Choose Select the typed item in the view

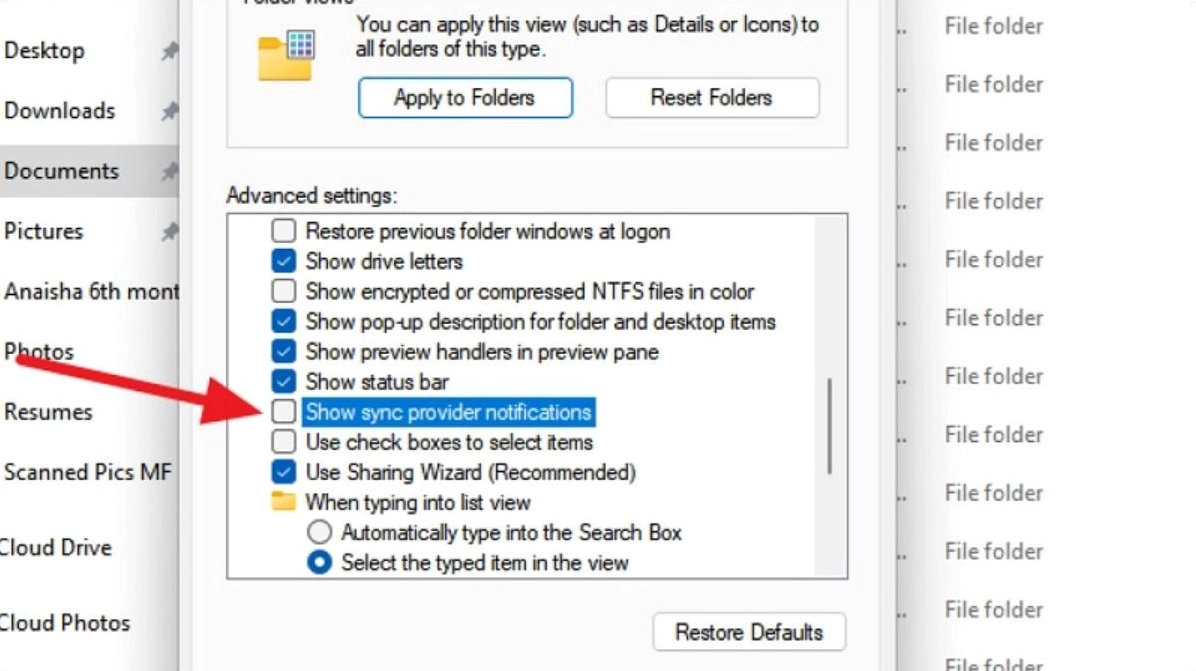319,563
